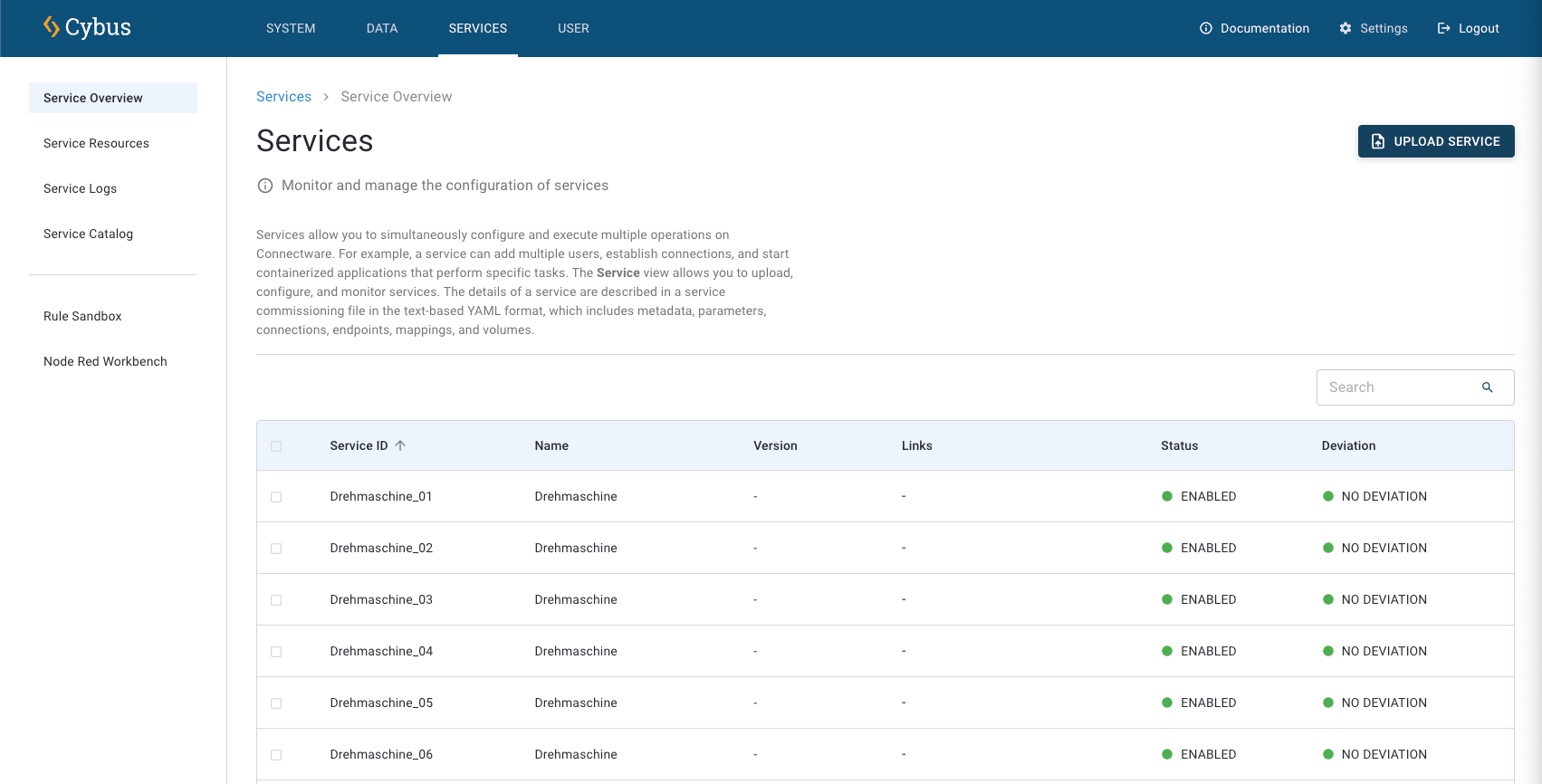Focus the Search input field
The height and width of the screenshot is (784, 1542).
(1394, 387)
